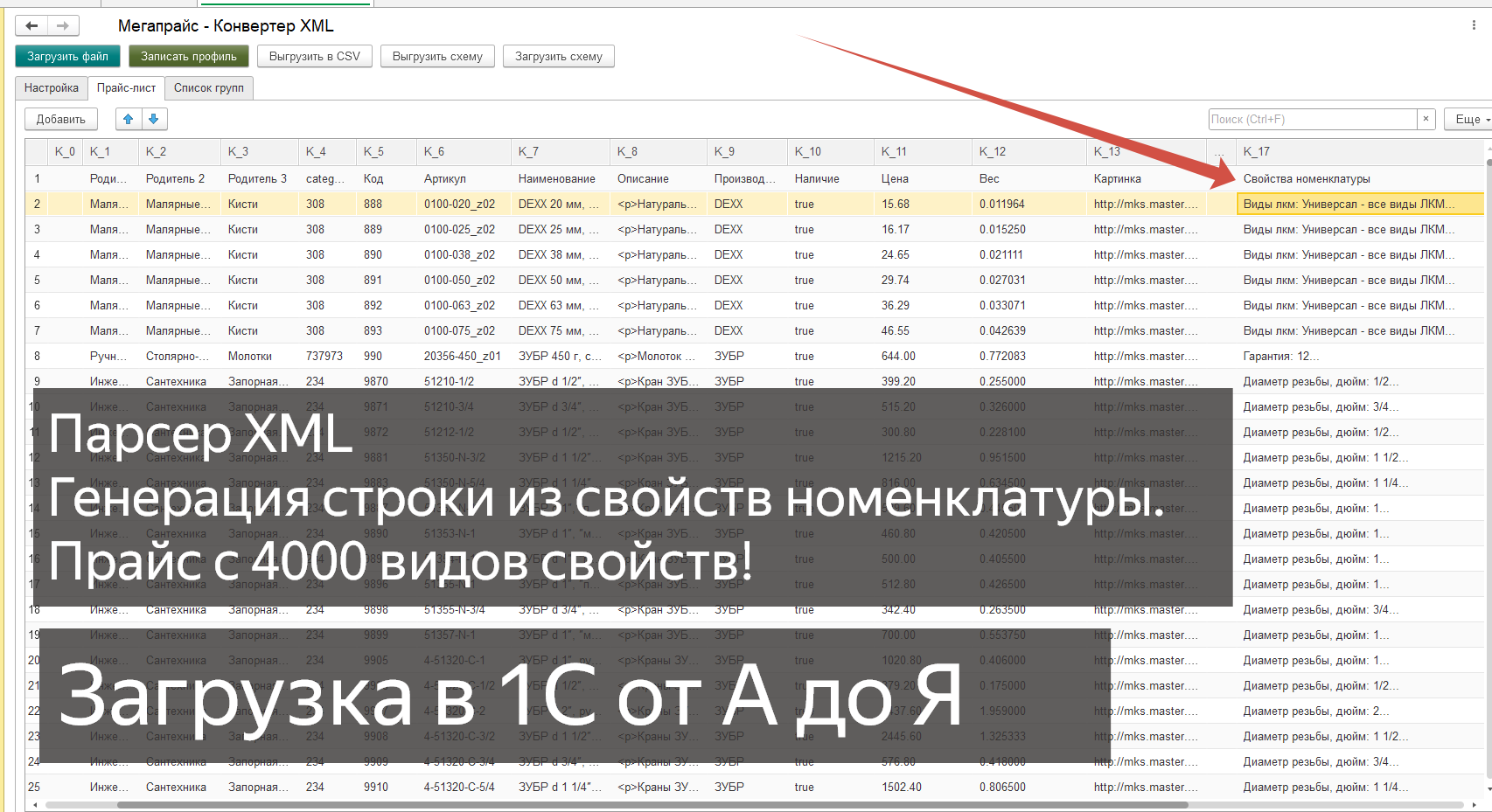The width and height of the screenshot is (1492, 812).
Task: Select the price cell 29.74
Action: pos(924,280)
